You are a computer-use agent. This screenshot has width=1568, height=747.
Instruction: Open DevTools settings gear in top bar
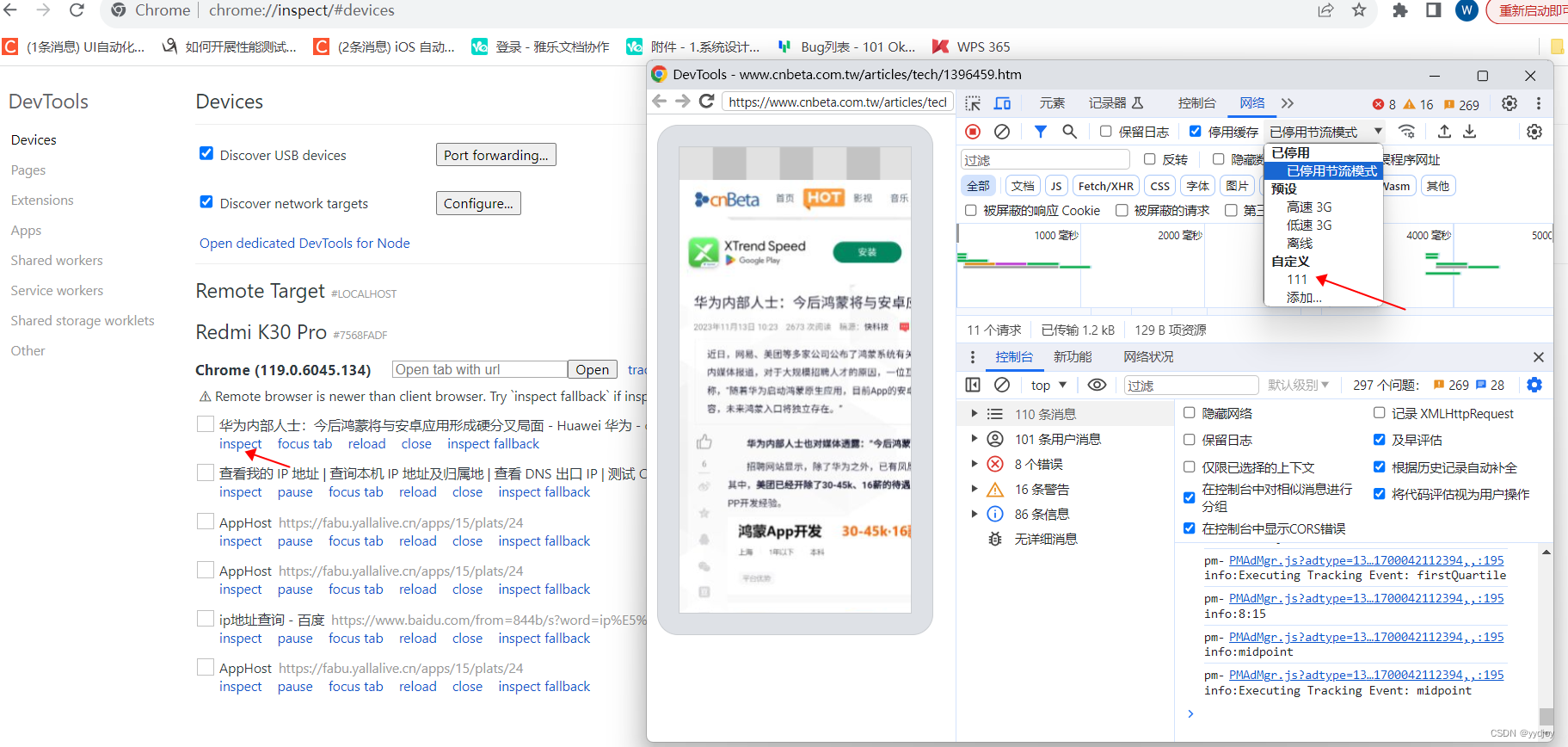pos(1510,103)
